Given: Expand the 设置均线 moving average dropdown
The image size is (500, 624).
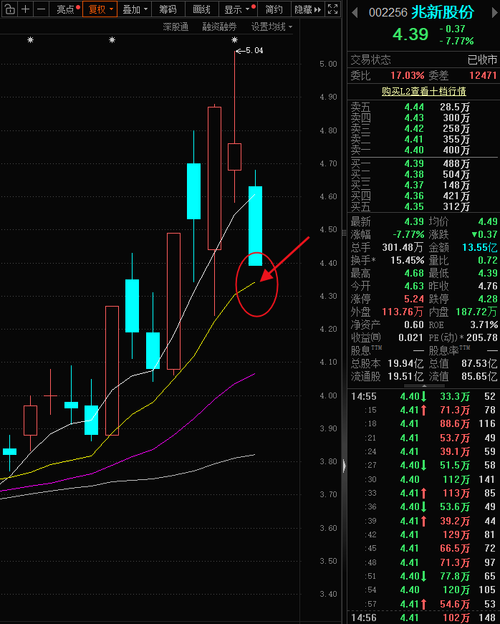Looking at the screenshot, I should tap(271, 27).
